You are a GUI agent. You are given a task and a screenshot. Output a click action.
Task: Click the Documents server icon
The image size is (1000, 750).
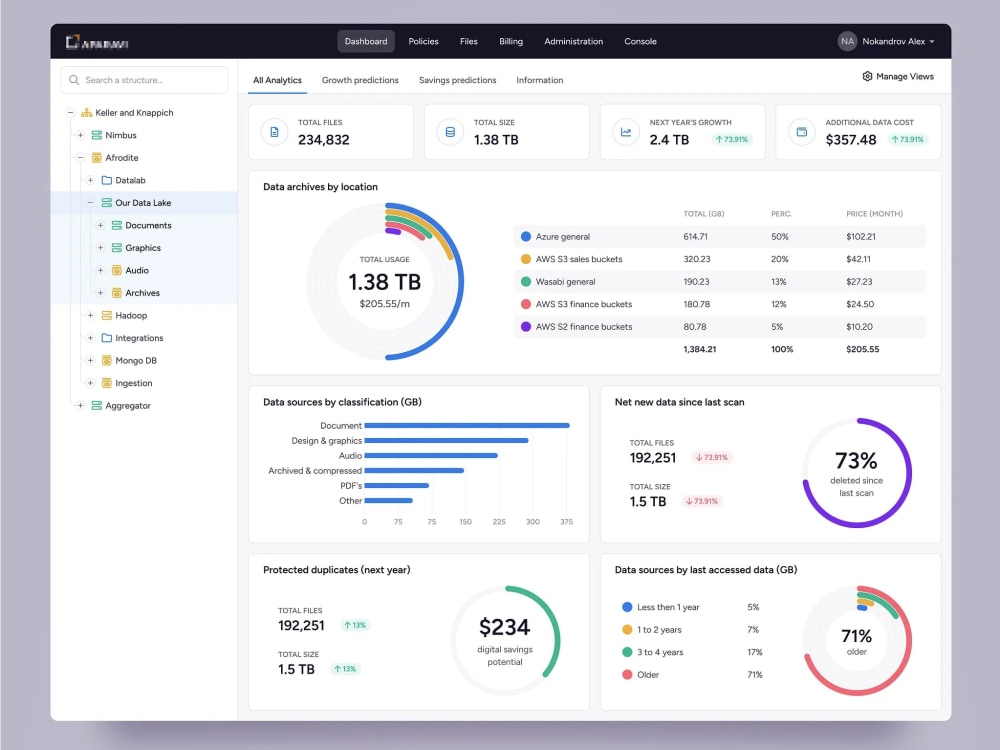117,225
